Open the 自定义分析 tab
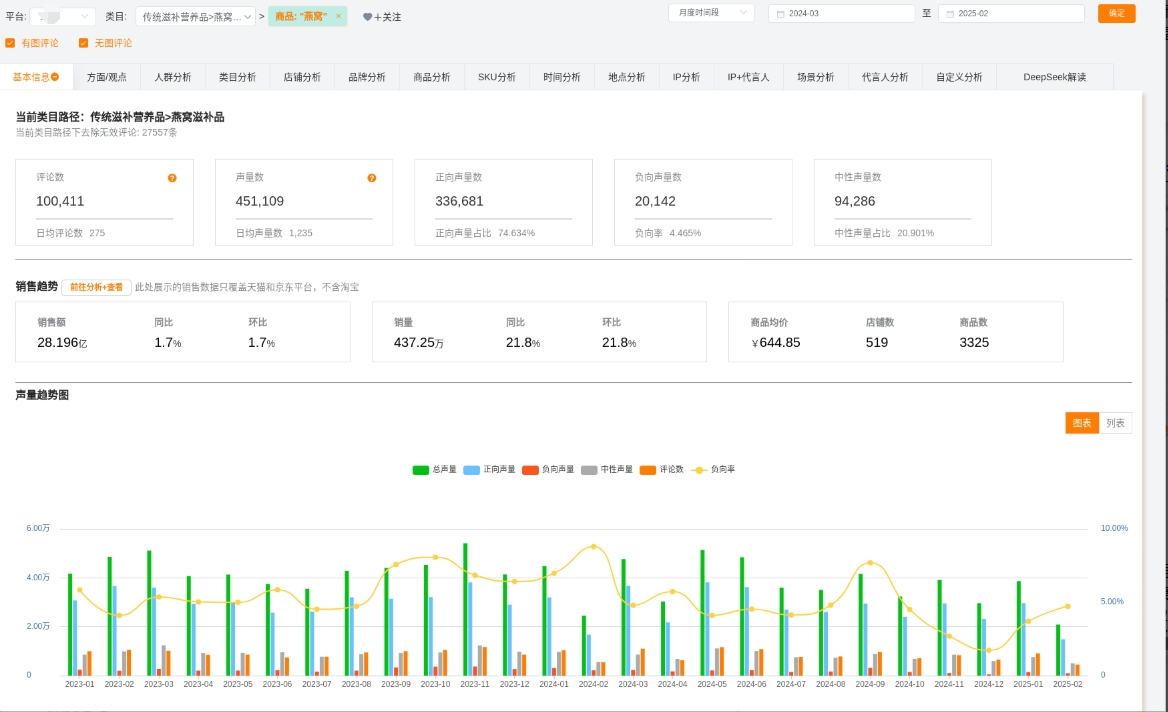Viewport: 1168px width, 712px height. pyautogui.click(x=959, y=77)
